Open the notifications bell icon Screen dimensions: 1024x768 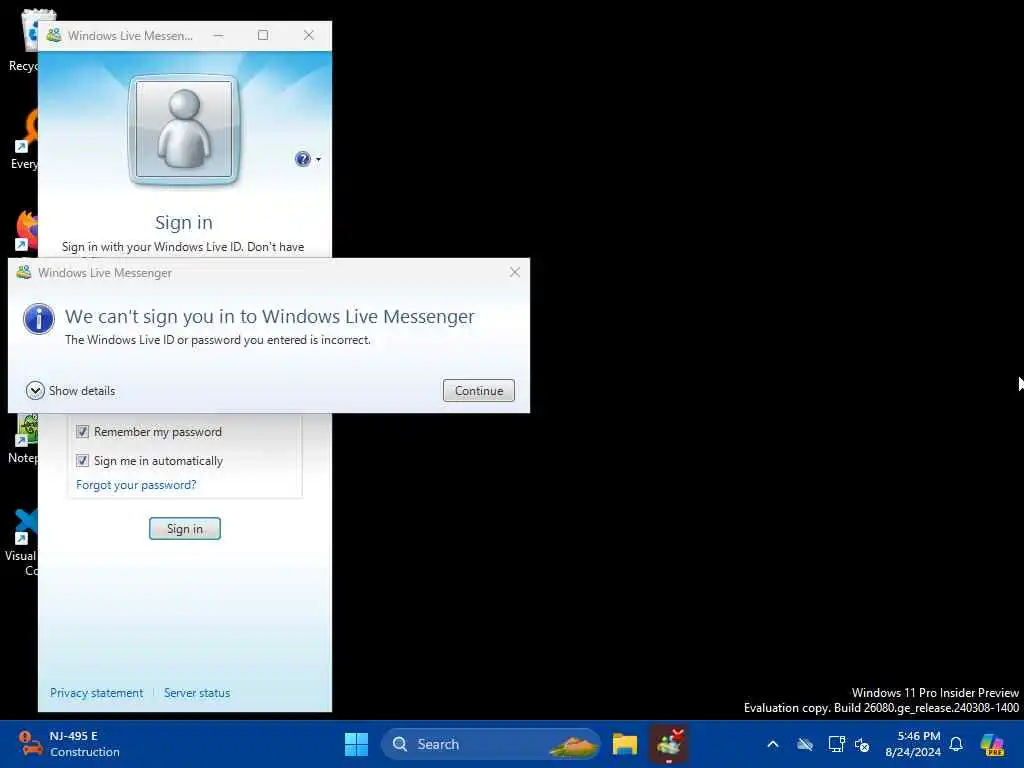tap(956, 744)
